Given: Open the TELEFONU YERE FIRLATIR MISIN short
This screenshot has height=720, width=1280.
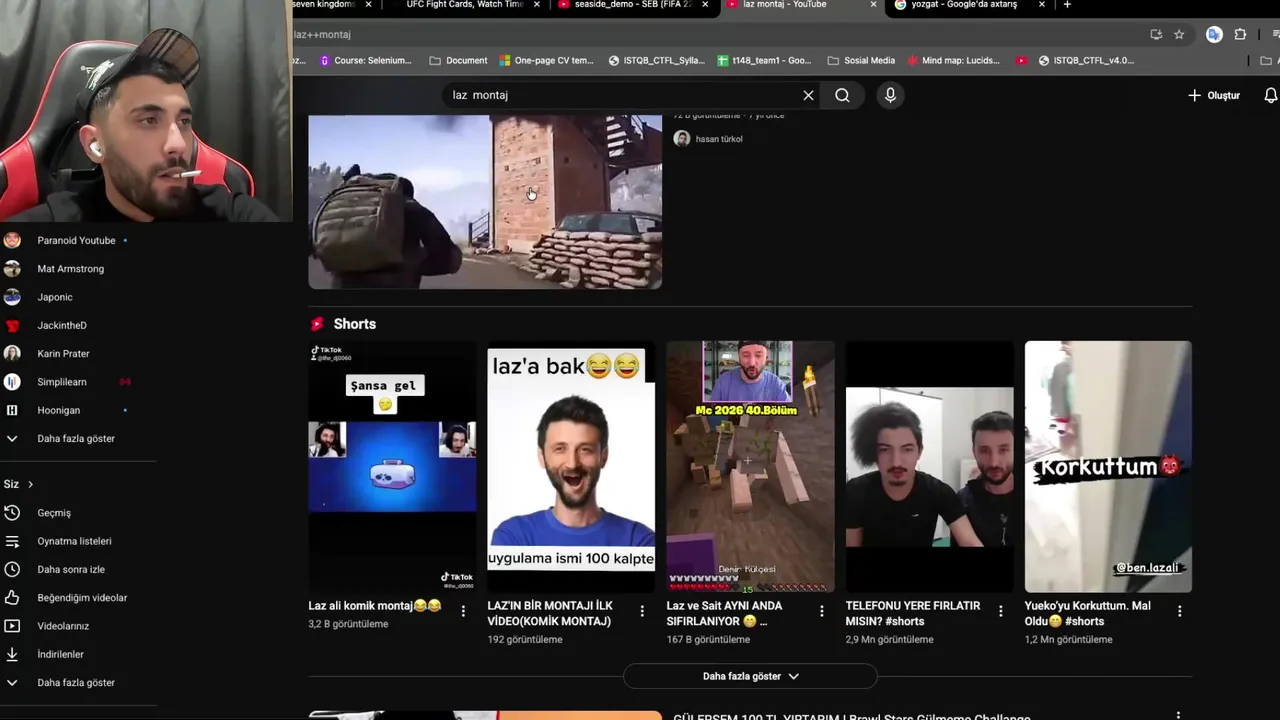Looking at the screenshot, I should click(929, 466).
